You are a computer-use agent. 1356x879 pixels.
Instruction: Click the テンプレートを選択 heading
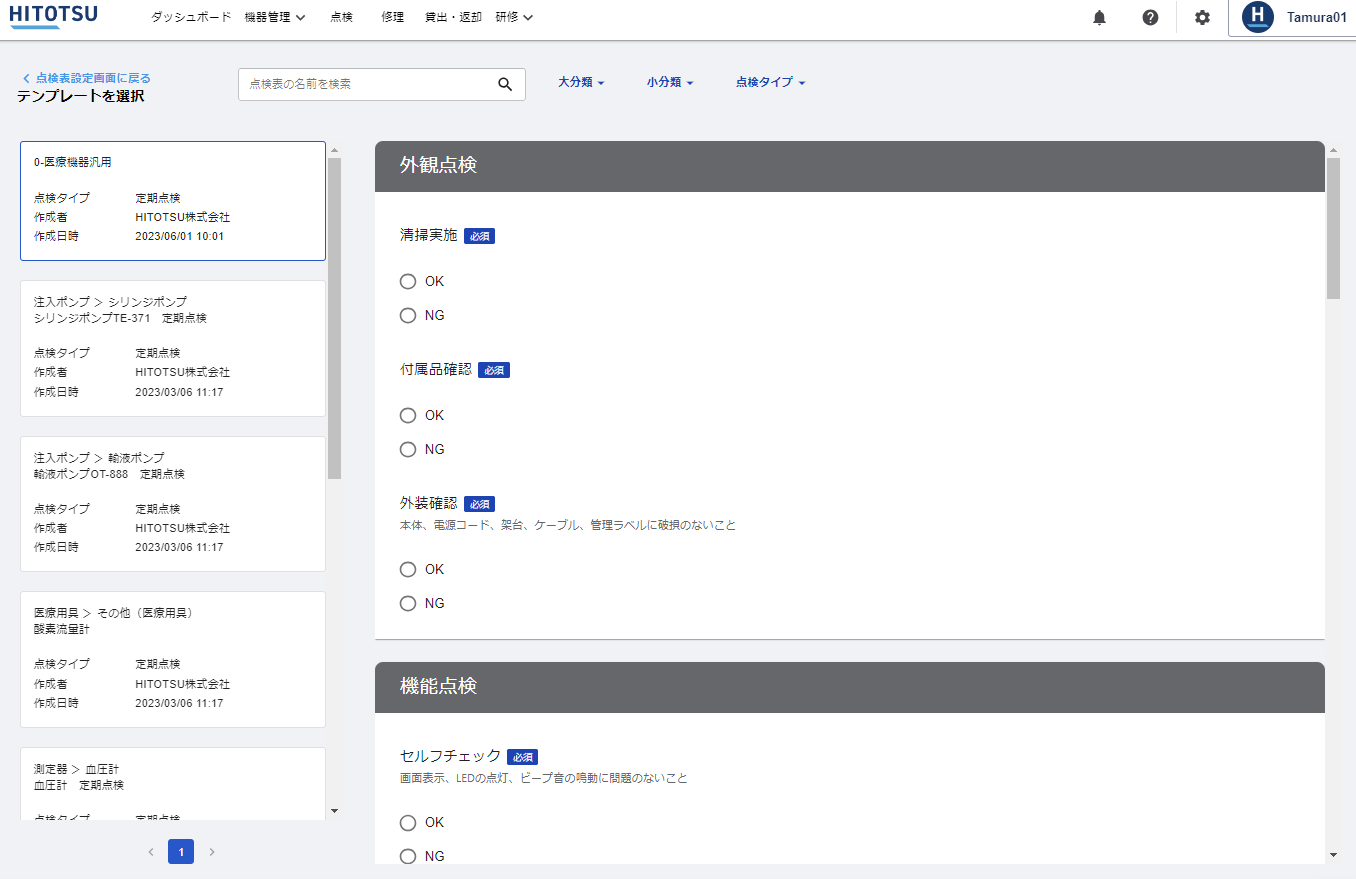click(80, 96)
